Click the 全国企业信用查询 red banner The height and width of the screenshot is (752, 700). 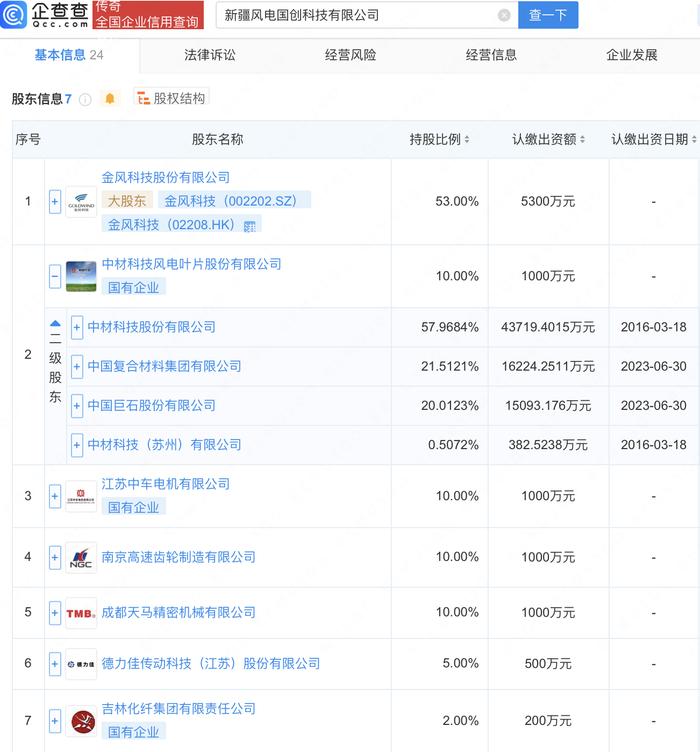pyautogui.click(x=148, y=15)
